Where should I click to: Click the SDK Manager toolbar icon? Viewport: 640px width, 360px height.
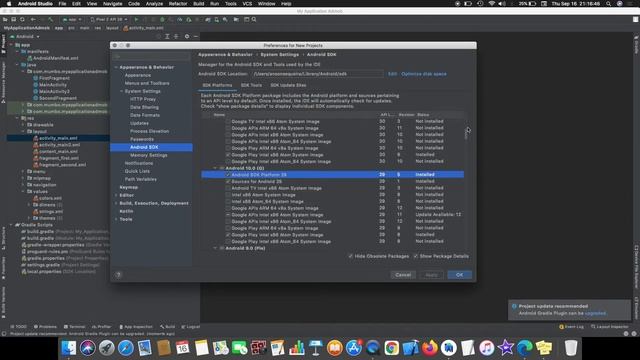click(x=225, y=19)
